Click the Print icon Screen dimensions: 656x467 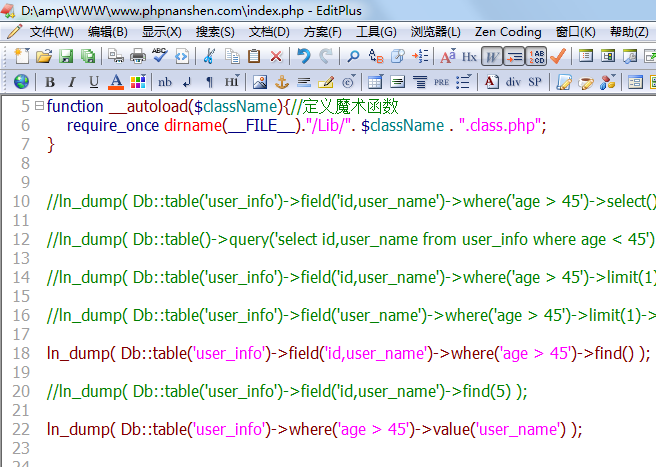(138, 56)
